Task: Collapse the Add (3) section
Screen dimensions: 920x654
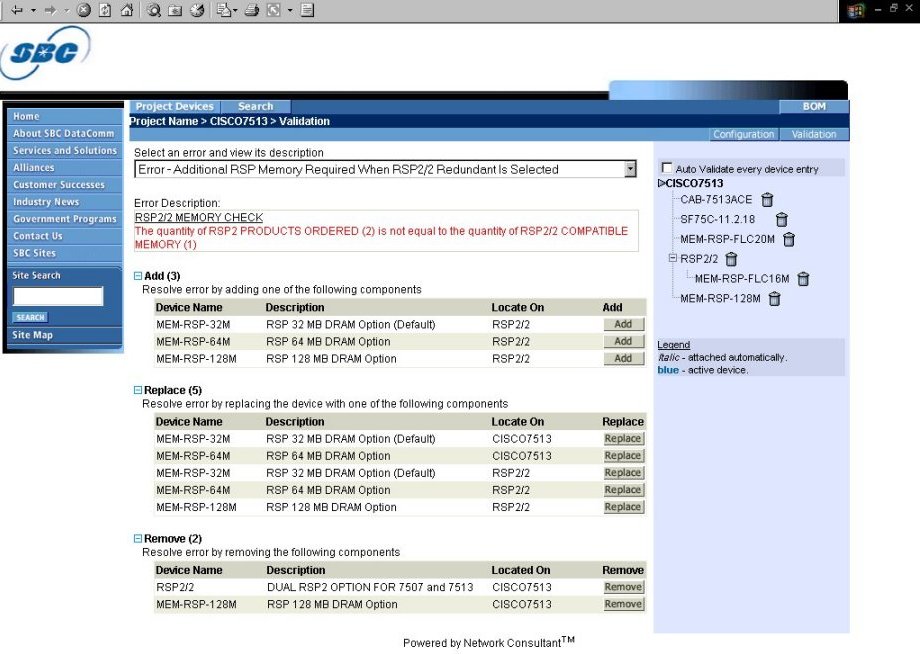Action: click(138, 276)
